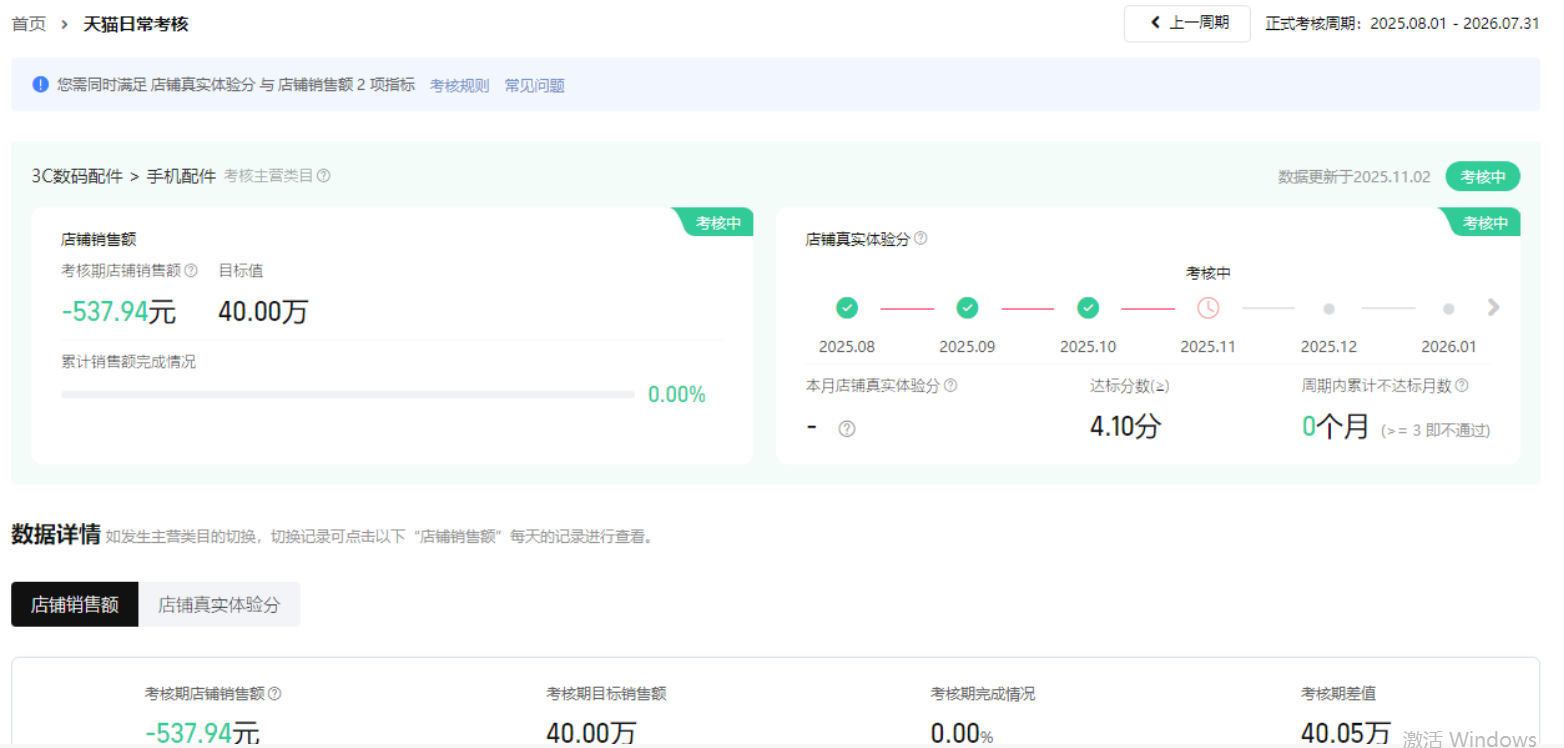Click help icon next to 考核主营类目

click(x=323, y=176)
